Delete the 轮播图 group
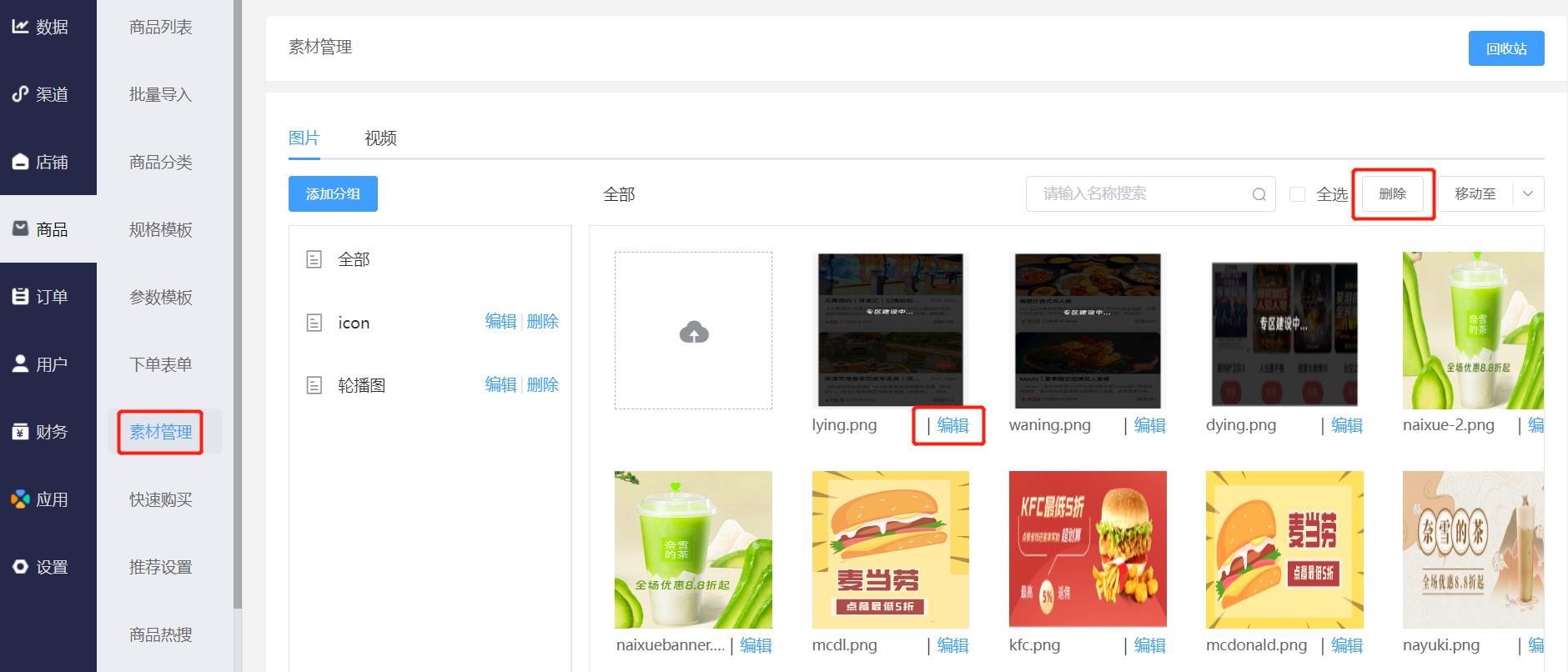 tap(543, 384)
